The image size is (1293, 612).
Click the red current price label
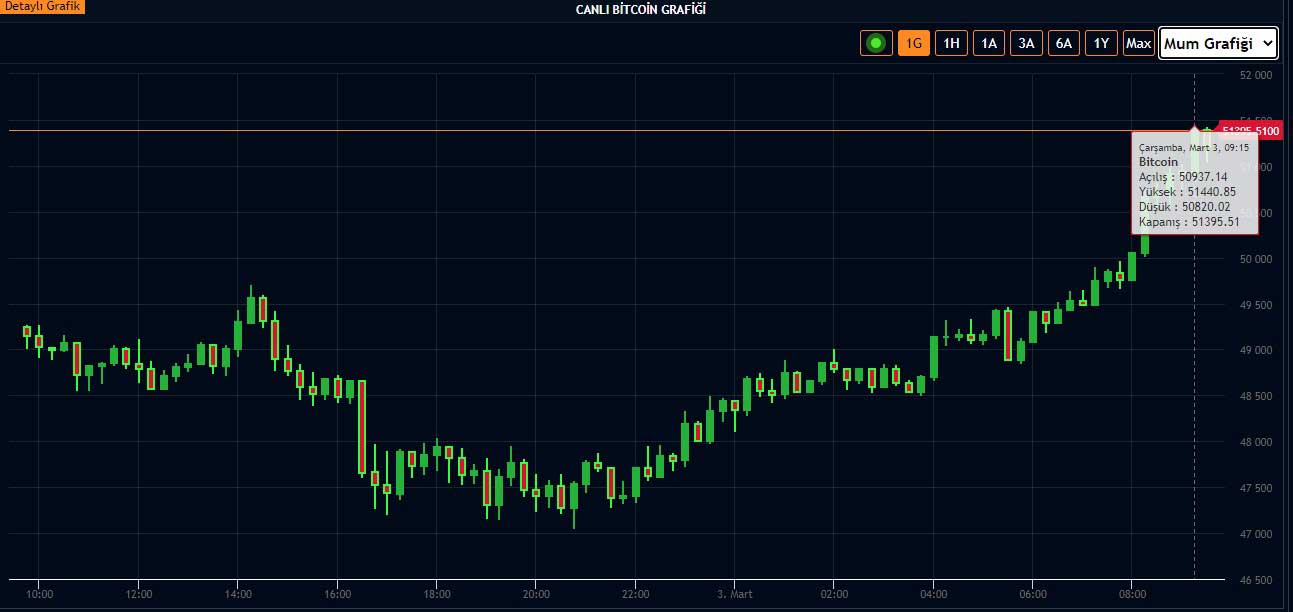[x=1250, y=131]
